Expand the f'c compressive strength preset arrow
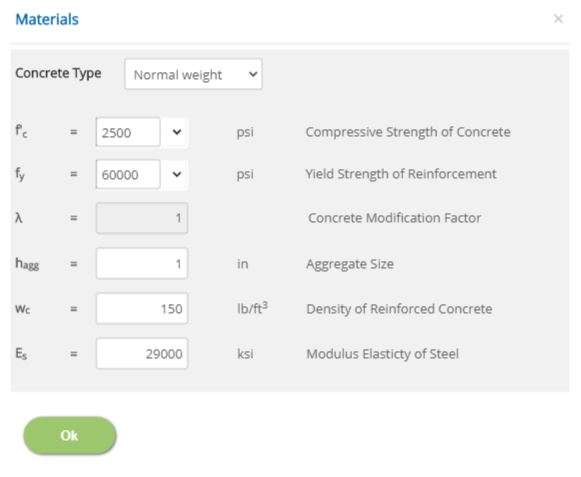Image resolution: width=581 pixels, height=477 pixels. click(177, 132)
